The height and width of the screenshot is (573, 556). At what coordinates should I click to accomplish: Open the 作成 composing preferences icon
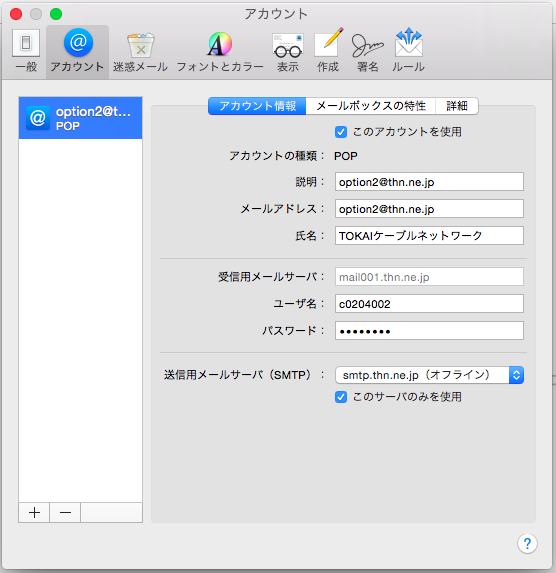(x=328, y=51)
